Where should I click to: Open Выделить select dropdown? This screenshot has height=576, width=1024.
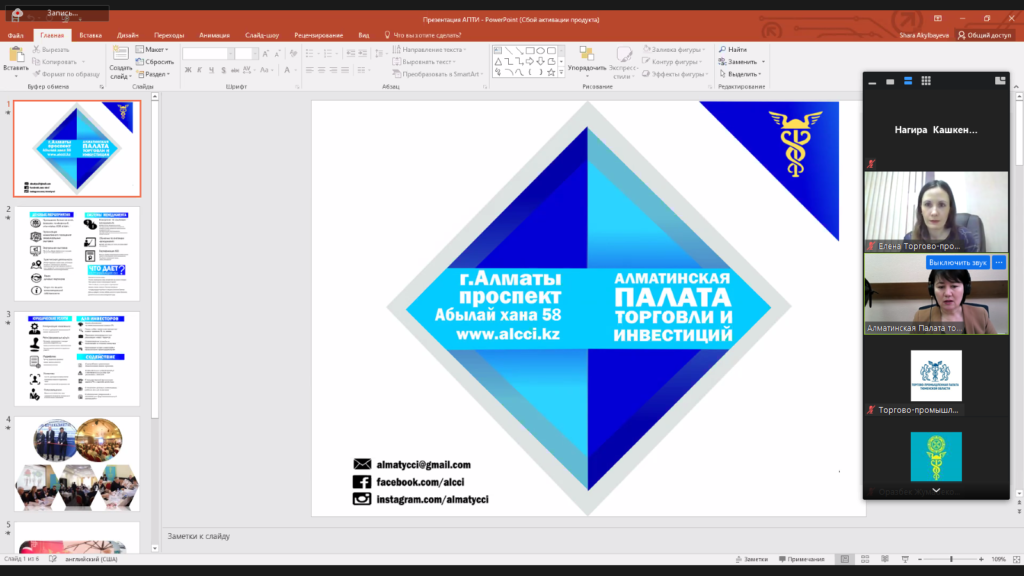(x=740, y=74)
